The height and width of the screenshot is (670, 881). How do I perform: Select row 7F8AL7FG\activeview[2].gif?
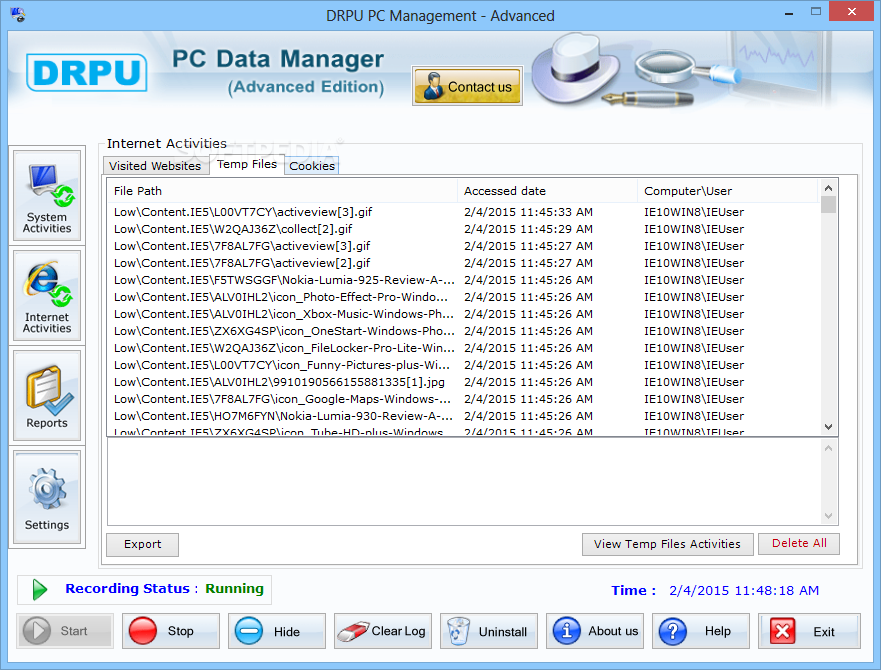click(x=463, y=263)
